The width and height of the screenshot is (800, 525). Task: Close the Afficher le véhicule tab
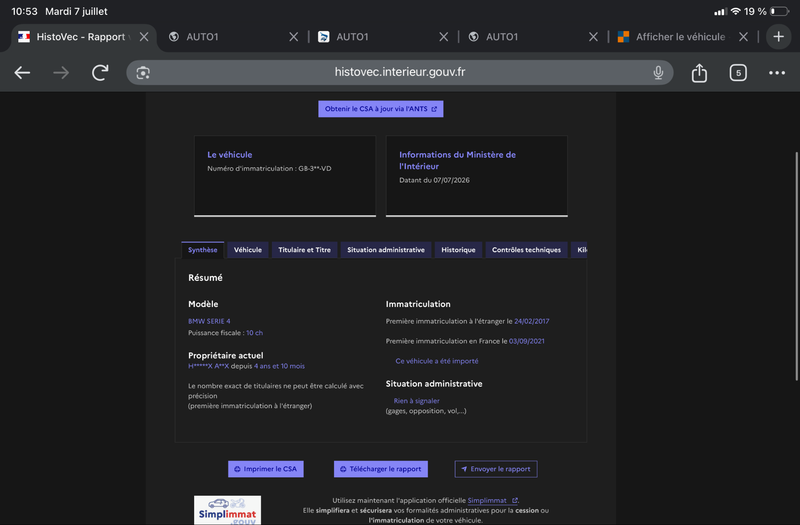pos(743,37)
